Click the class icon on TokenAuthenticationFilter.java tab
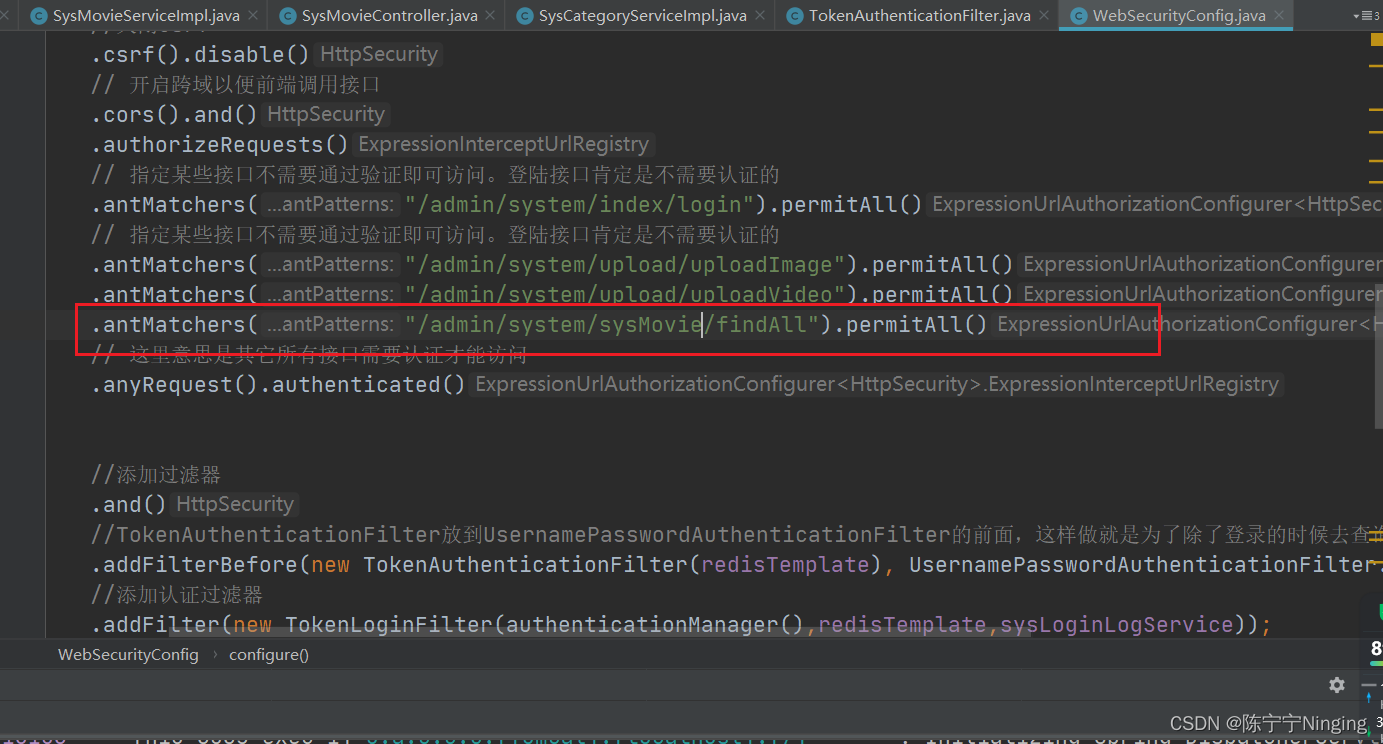Viewport: 1383px width, 744px height. (x=795, y=16)
